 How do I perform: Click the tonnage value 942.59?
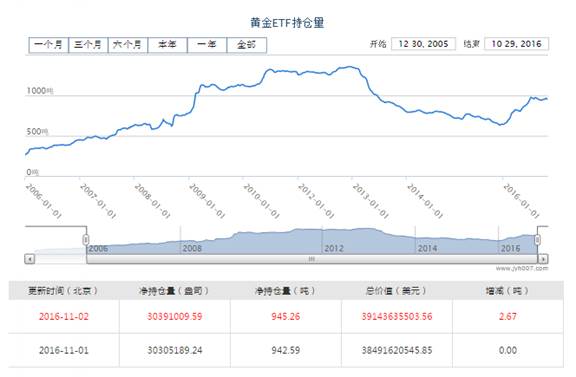click(285, 350)
